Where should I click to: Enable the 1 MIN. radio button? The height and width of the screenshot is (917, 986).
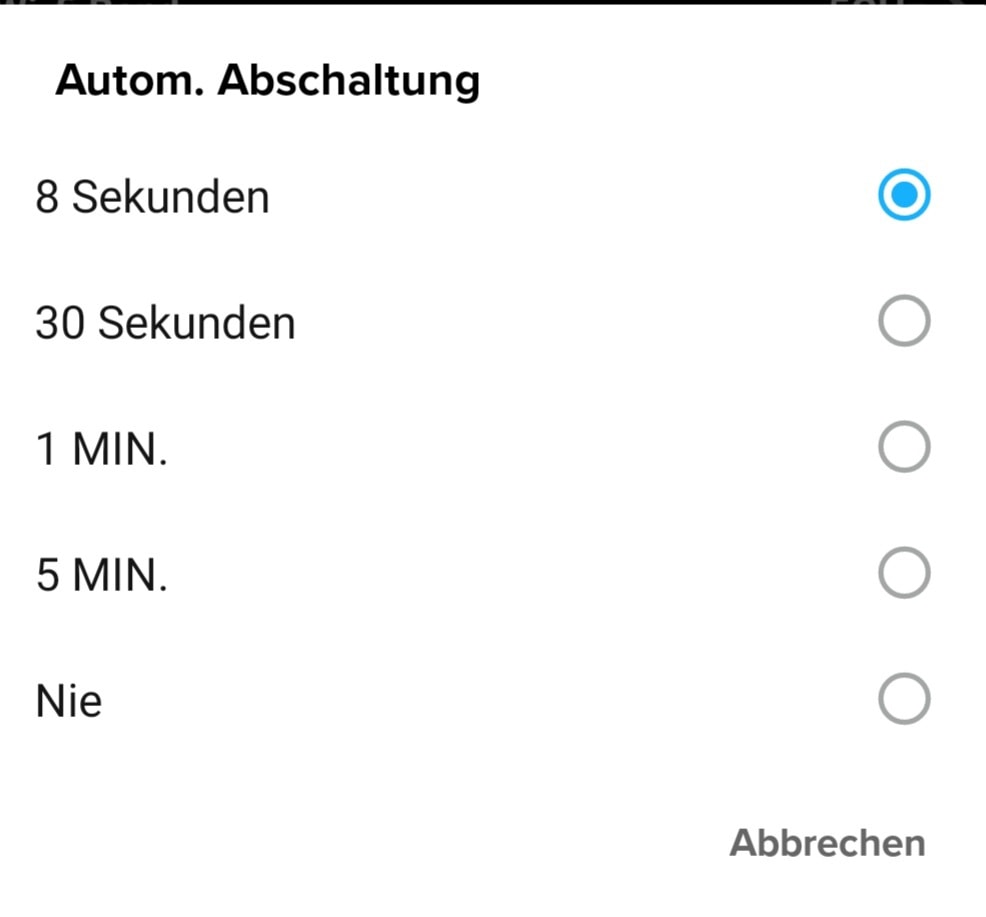904,448
